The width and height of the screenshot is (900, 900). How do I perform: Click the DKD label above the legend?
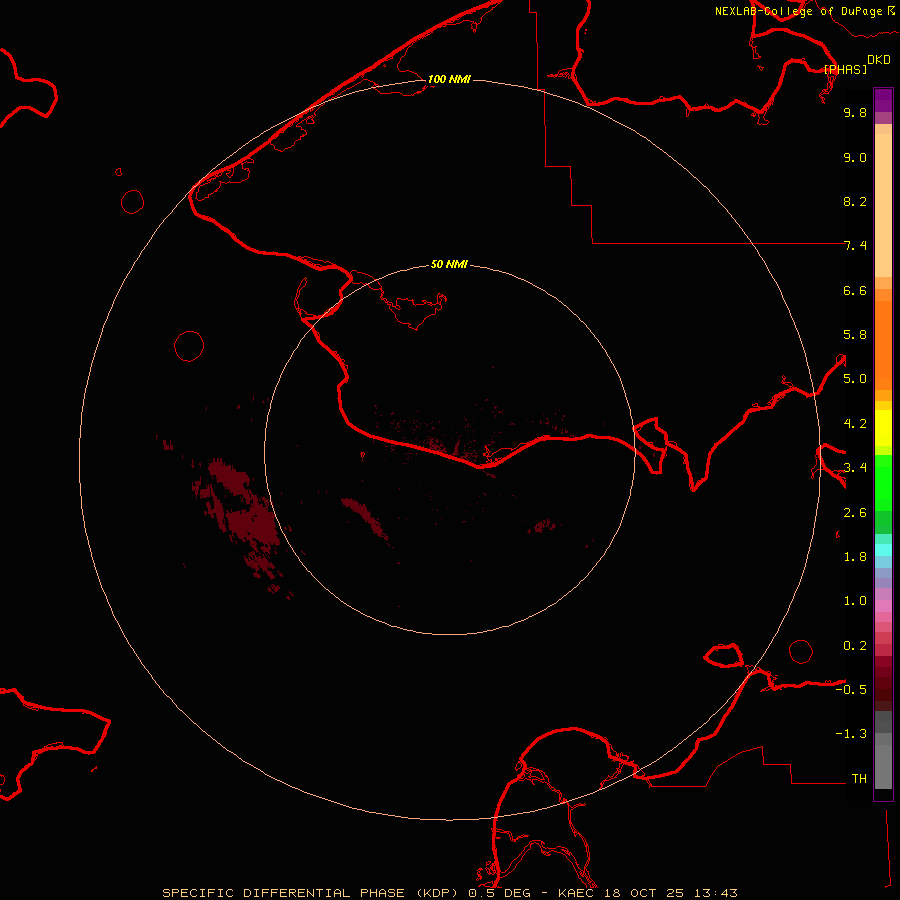(879, 60)
